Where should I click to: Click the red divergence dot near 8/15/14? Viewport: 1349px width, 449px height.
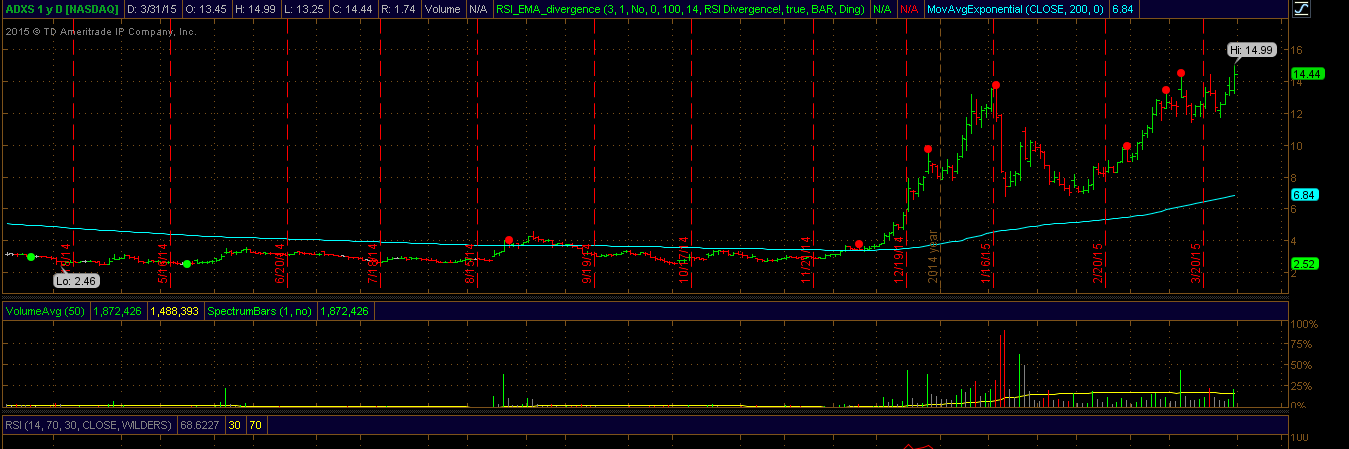pos(509,240)
